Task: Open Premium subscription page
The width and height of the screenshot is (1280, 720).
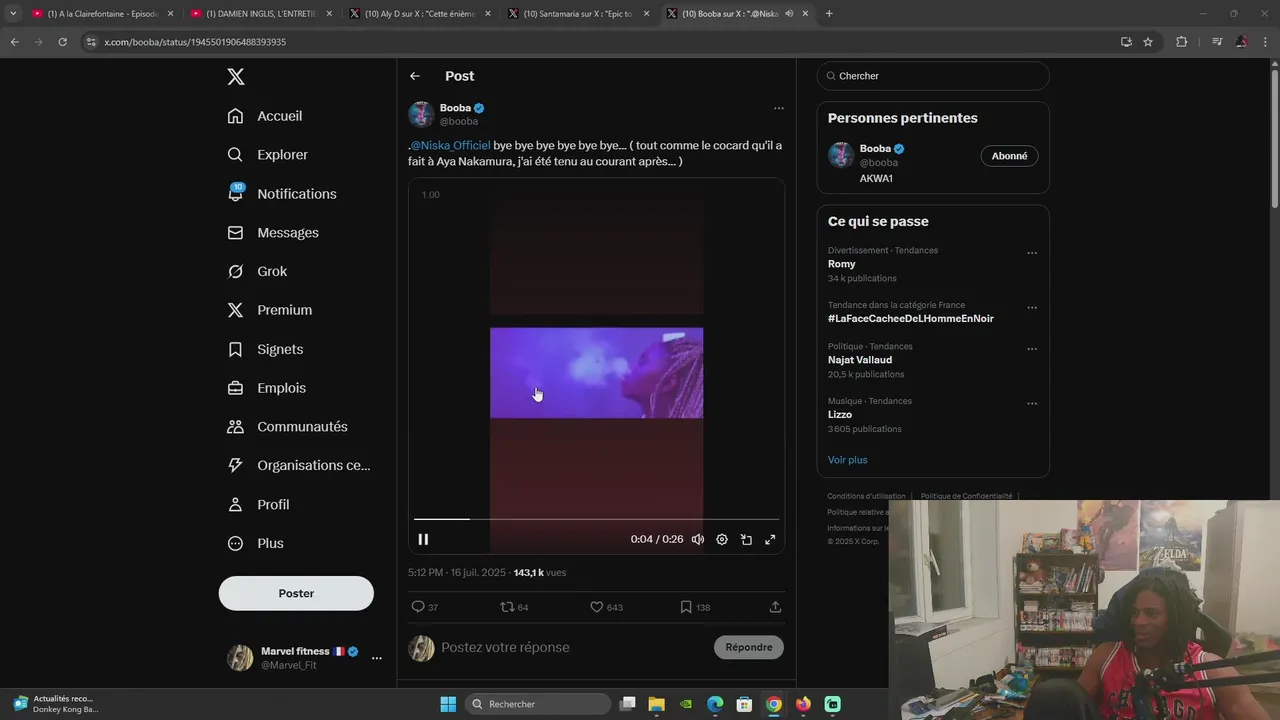Action: click(x=270, y=310)
